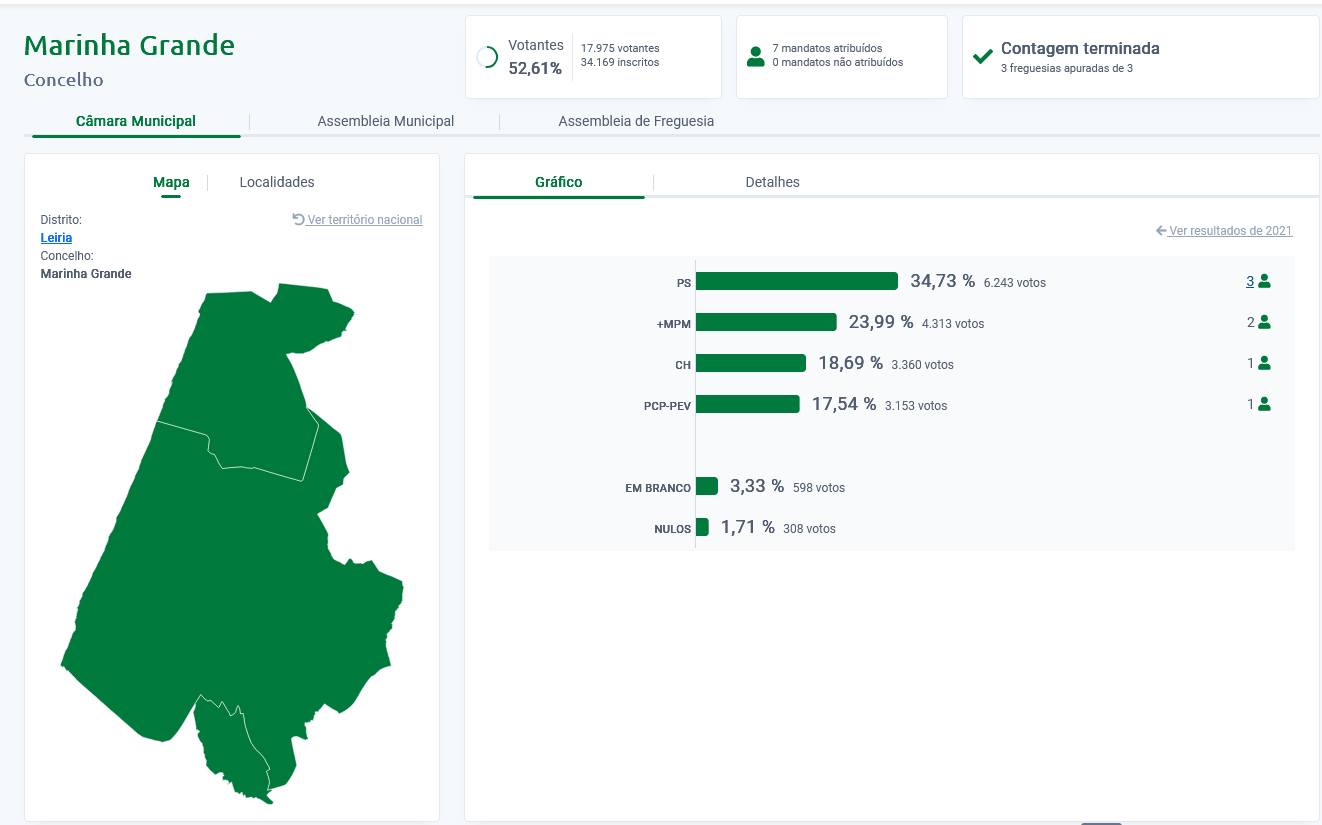The height and width of the screenshot is (825, 1322).
Task: Switch to Assembleia Municipal tab
Action: tap(386, 121)
